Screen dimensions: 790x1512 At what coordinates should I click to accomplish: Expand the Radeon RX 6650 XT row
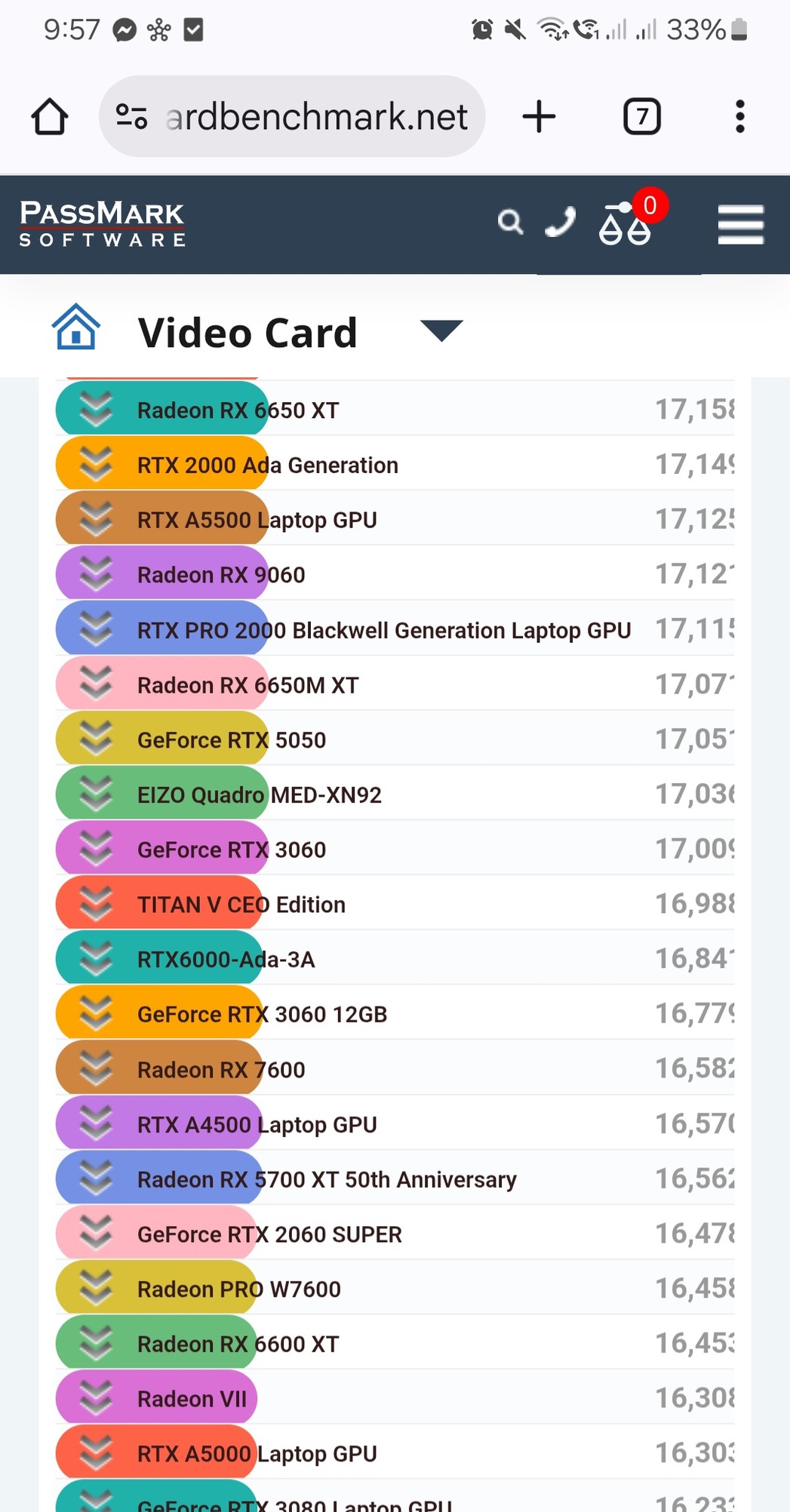coord(96,409)
